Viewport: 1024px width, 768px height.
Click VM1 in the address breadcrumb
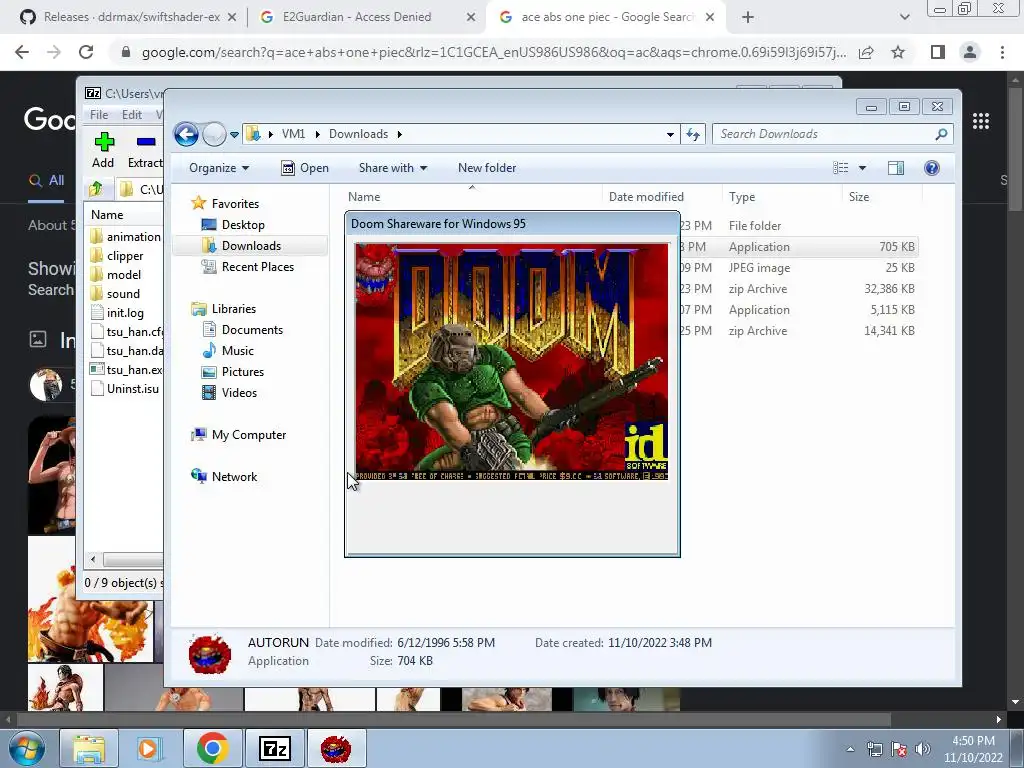coord(293,134)
